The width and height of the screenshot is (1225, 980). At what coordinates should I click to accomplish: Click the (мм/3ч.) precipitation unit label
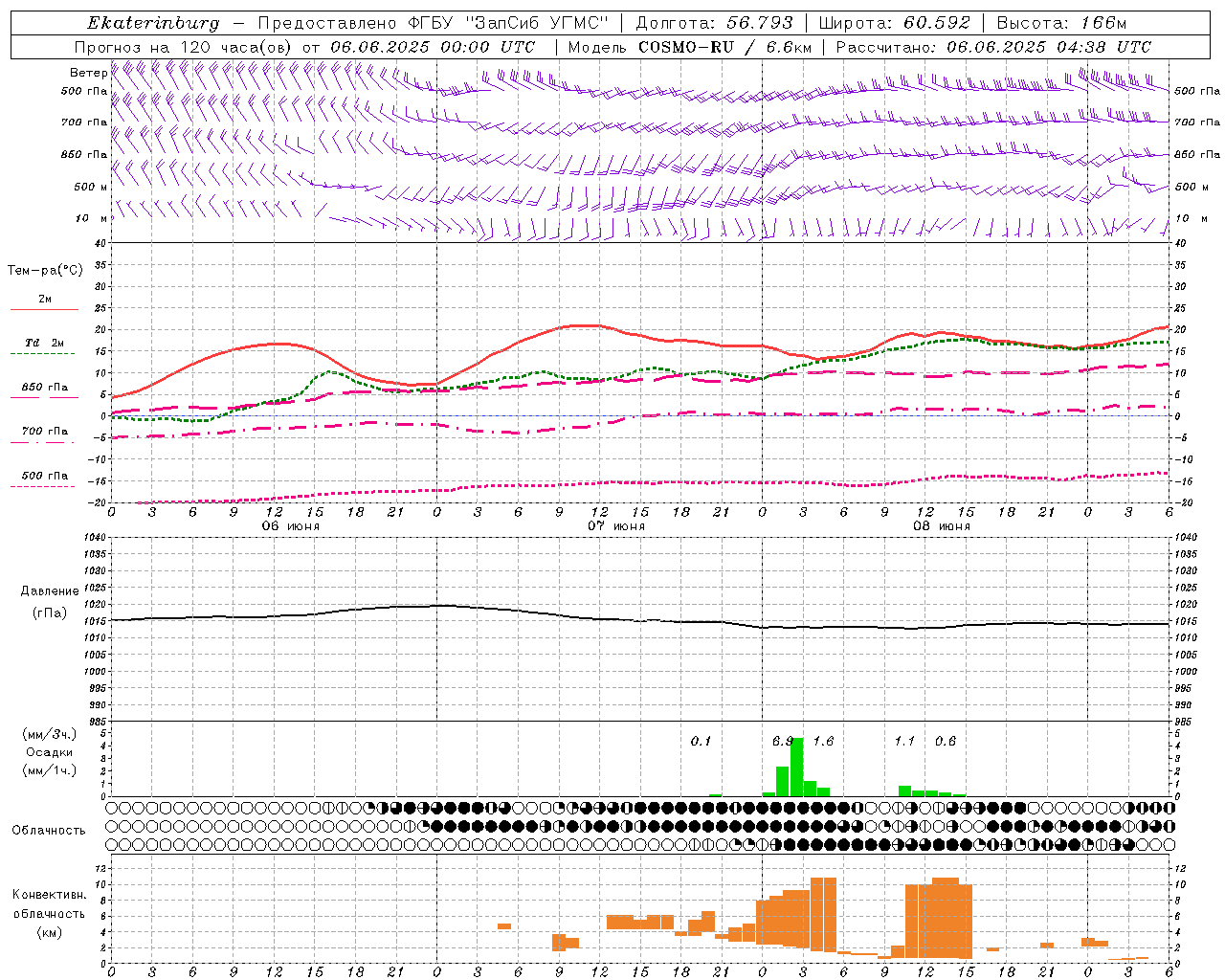[x=50, y=734]
